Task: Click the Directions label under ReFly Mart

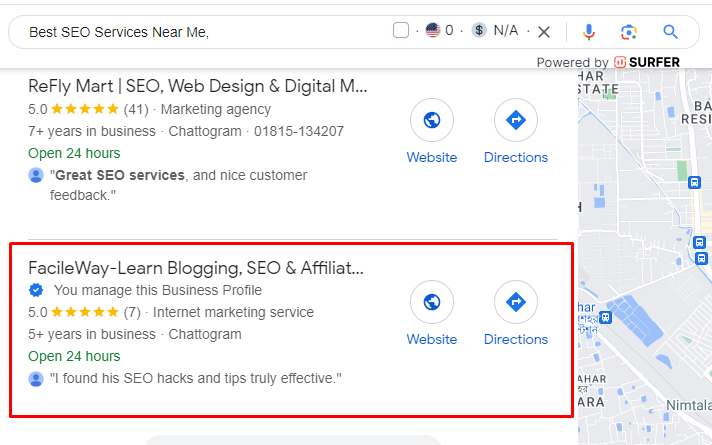Action: (x=516, y=157)
